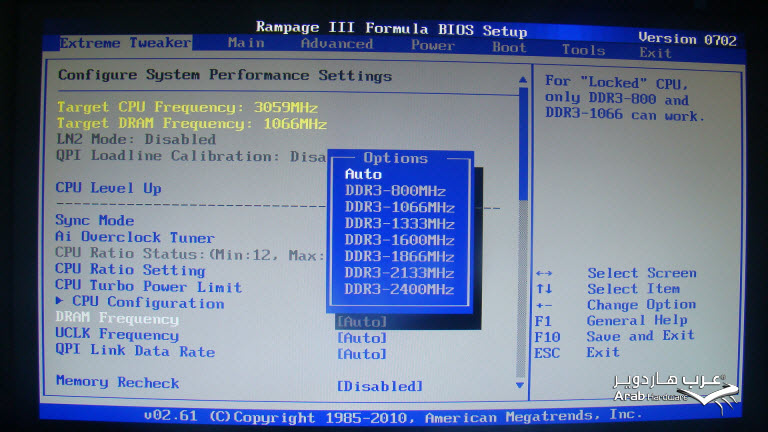Click CPU Ratio Status line
768x432 pixels.
(192, 254)
